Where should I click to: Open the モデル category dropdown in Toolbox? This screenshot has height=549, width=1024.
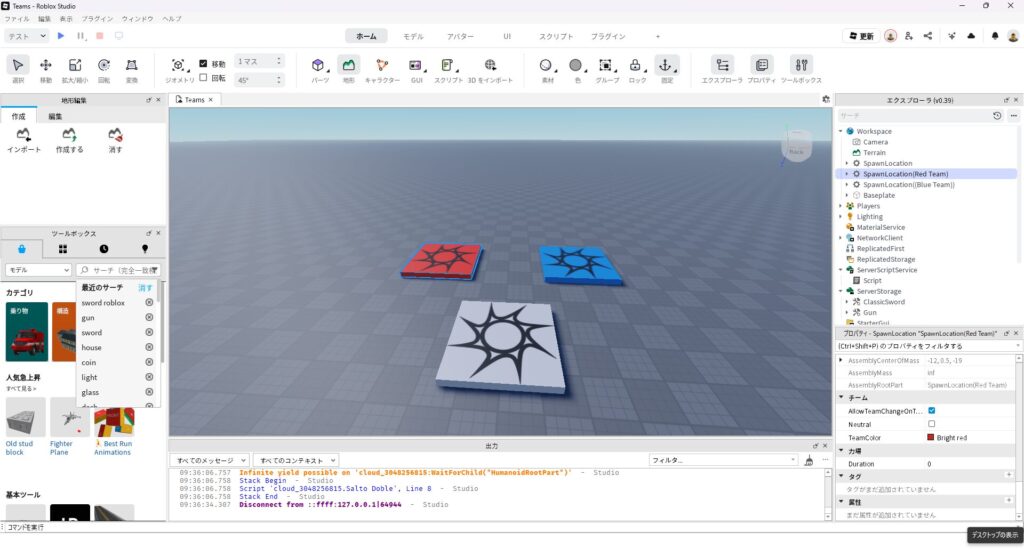[38, 270]
